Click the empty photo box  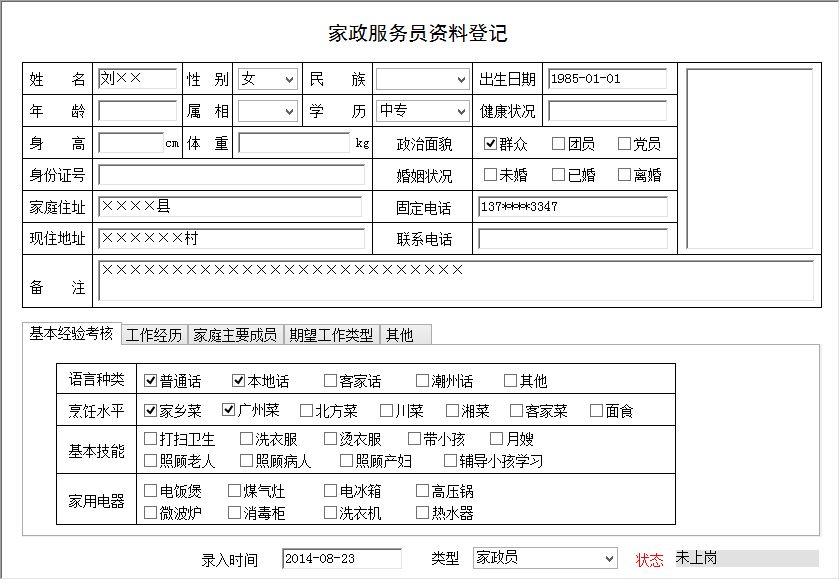click(749, 159)
